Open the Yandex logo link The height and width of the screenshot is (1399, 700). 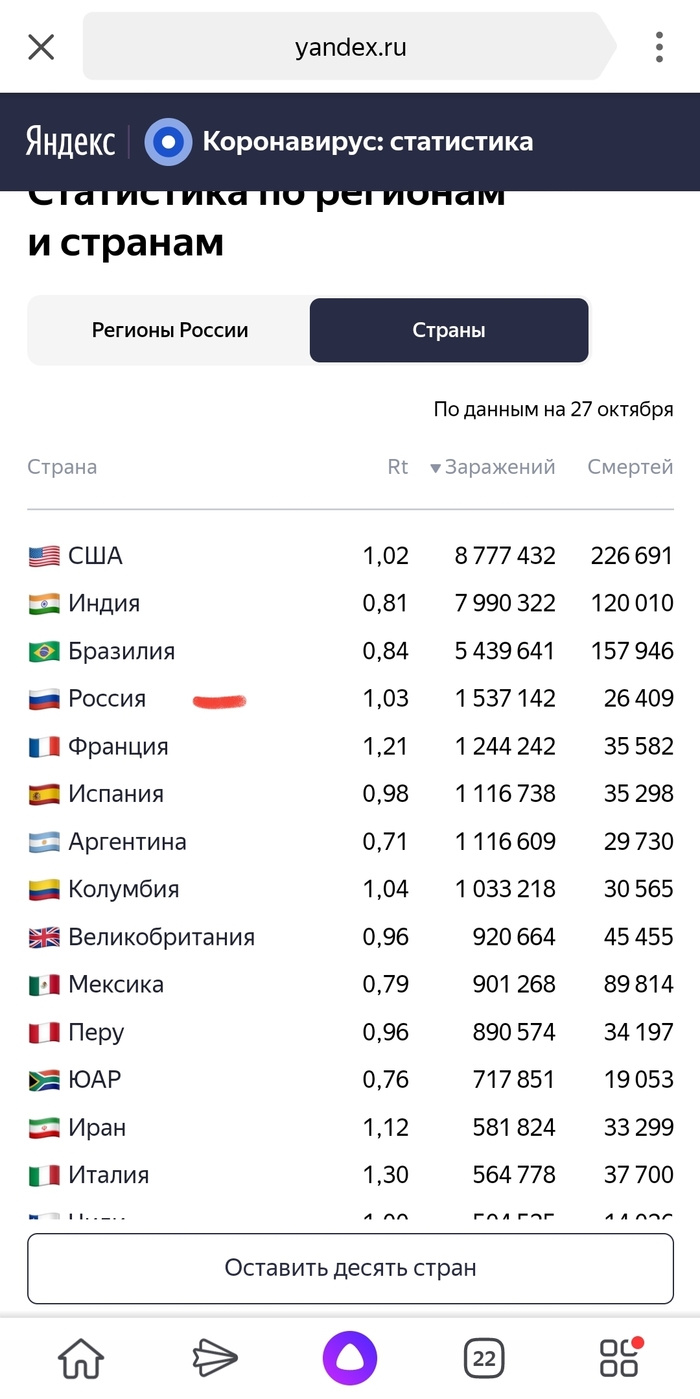pyautogui.click(x=70, y=142)
